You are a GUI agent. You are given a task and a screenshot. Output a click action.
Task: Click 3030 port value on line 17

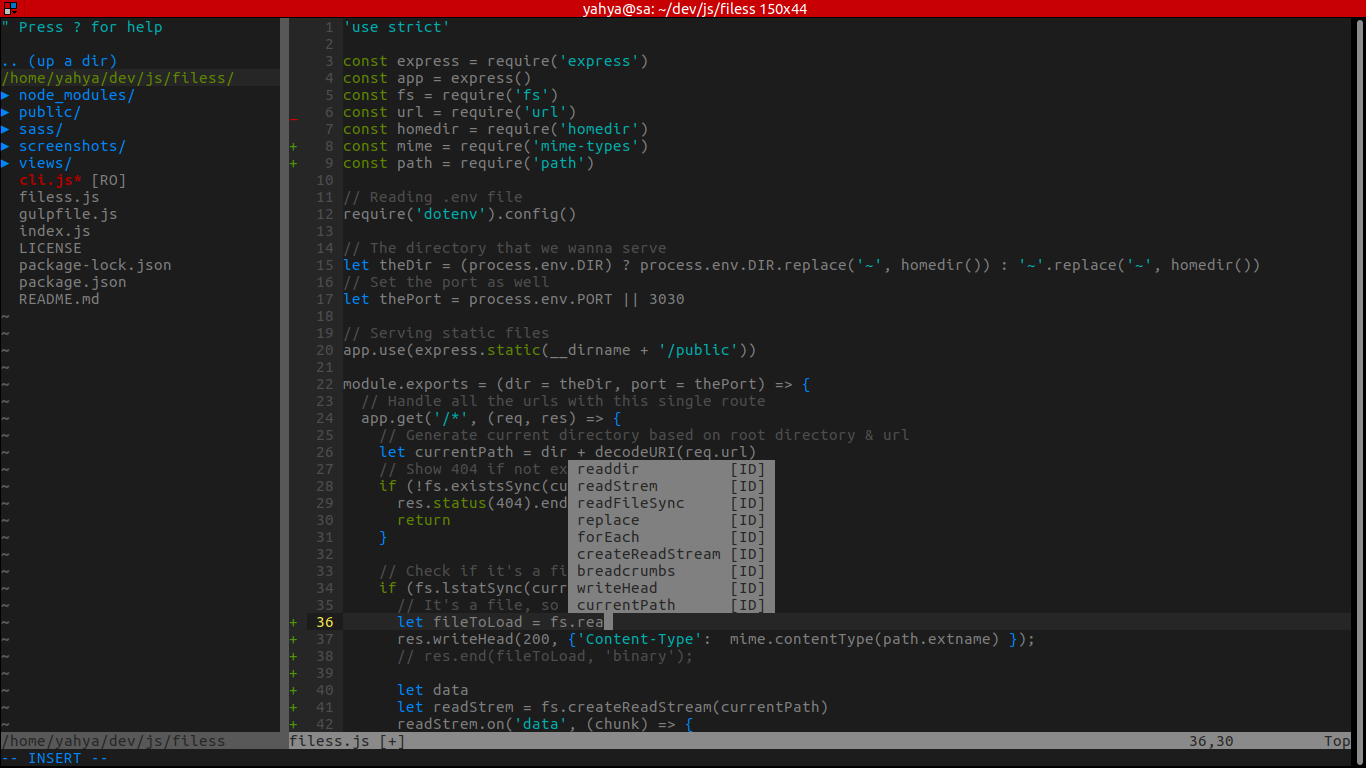pyautogui.click(x=667, y=299)
